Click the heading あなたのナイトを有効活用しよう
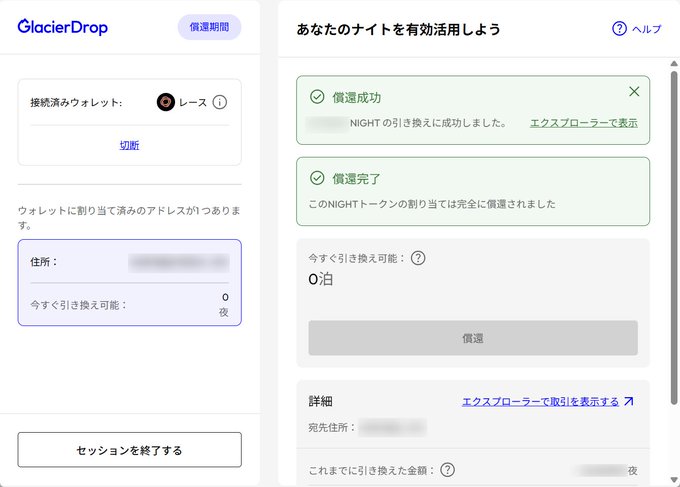The image size is (680, 487). tap(398, 29)
